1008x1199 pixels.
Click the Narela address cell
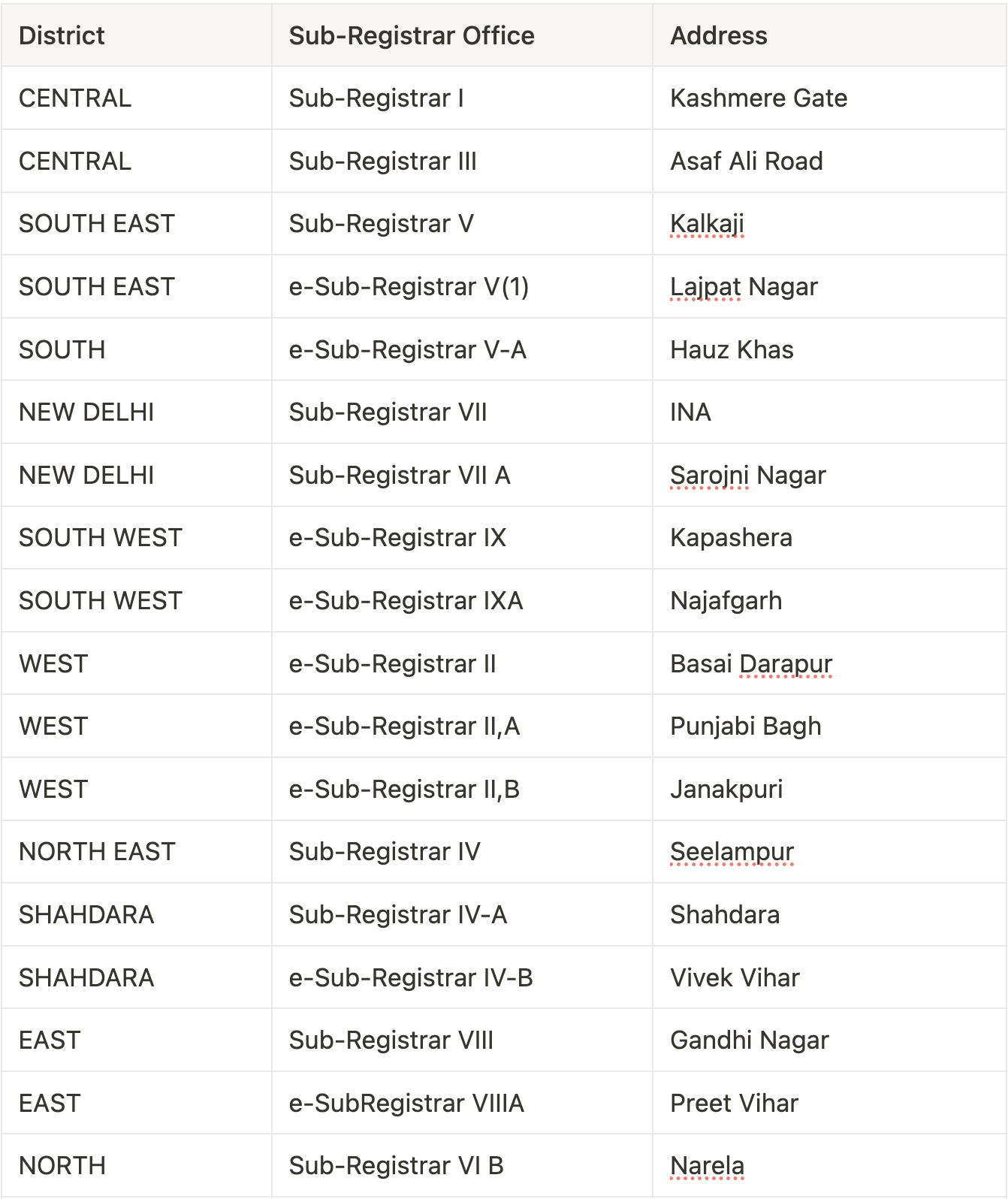pos(707,1166)
